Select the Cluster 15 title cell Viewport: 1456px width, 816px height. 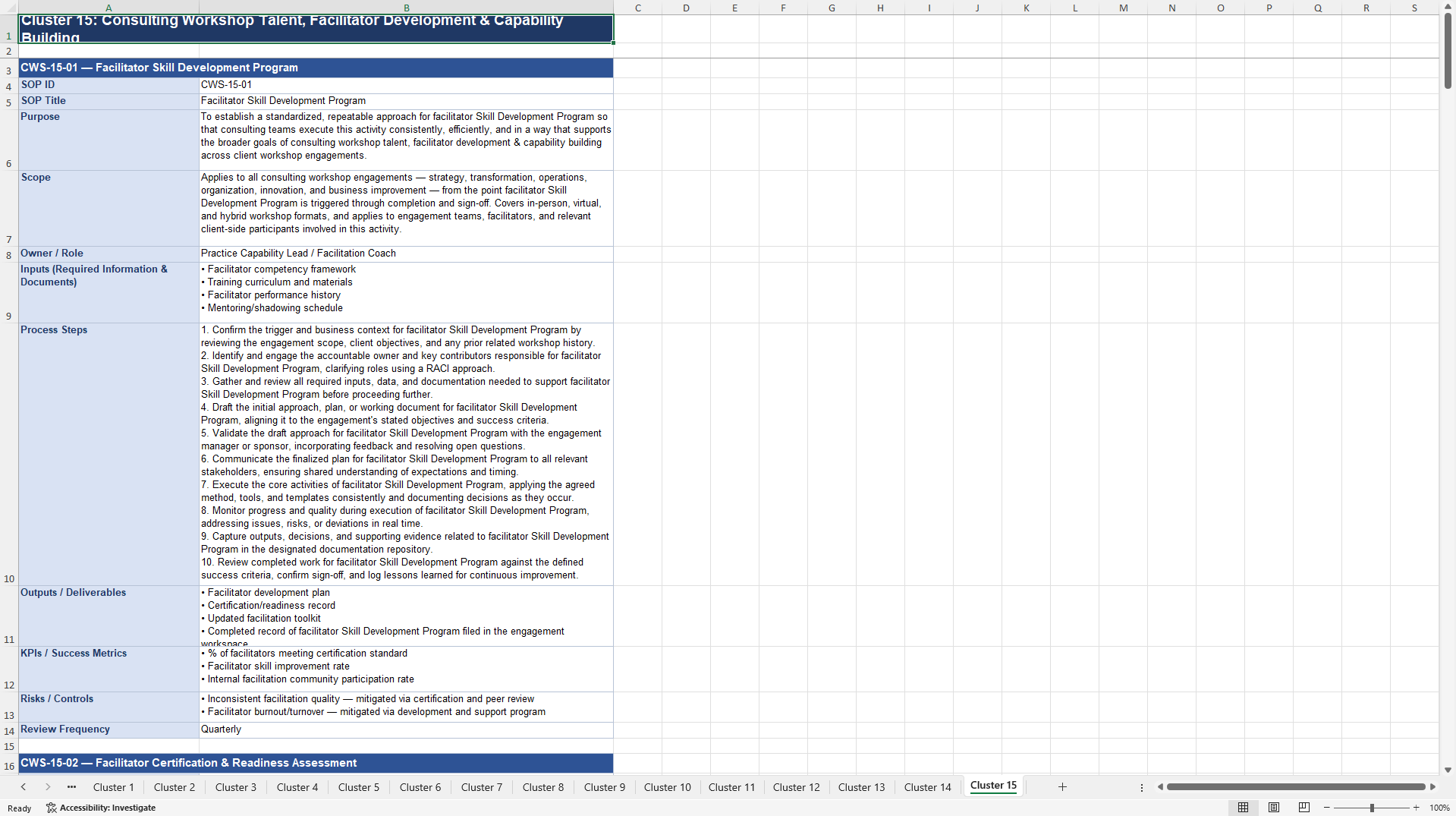[x=316, y=29]
